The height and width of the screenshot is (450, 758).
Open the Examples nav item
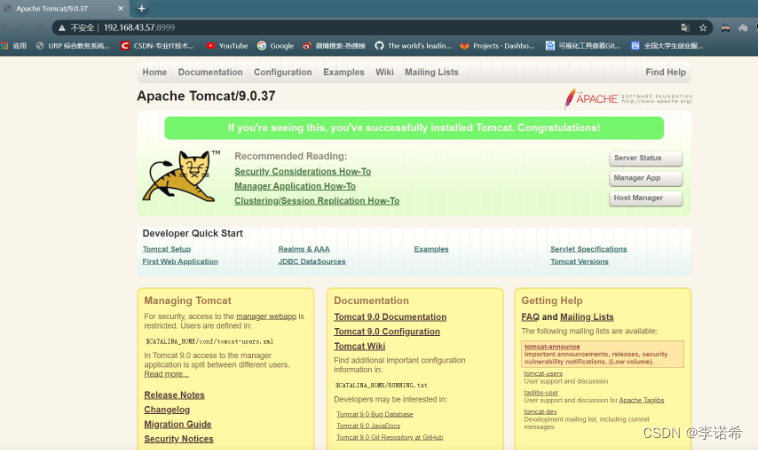click(344, 72)
